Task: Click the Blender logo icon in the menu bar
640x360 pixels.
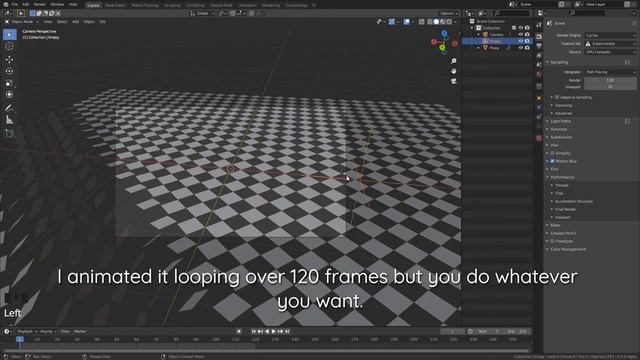Action: (6, 4)
